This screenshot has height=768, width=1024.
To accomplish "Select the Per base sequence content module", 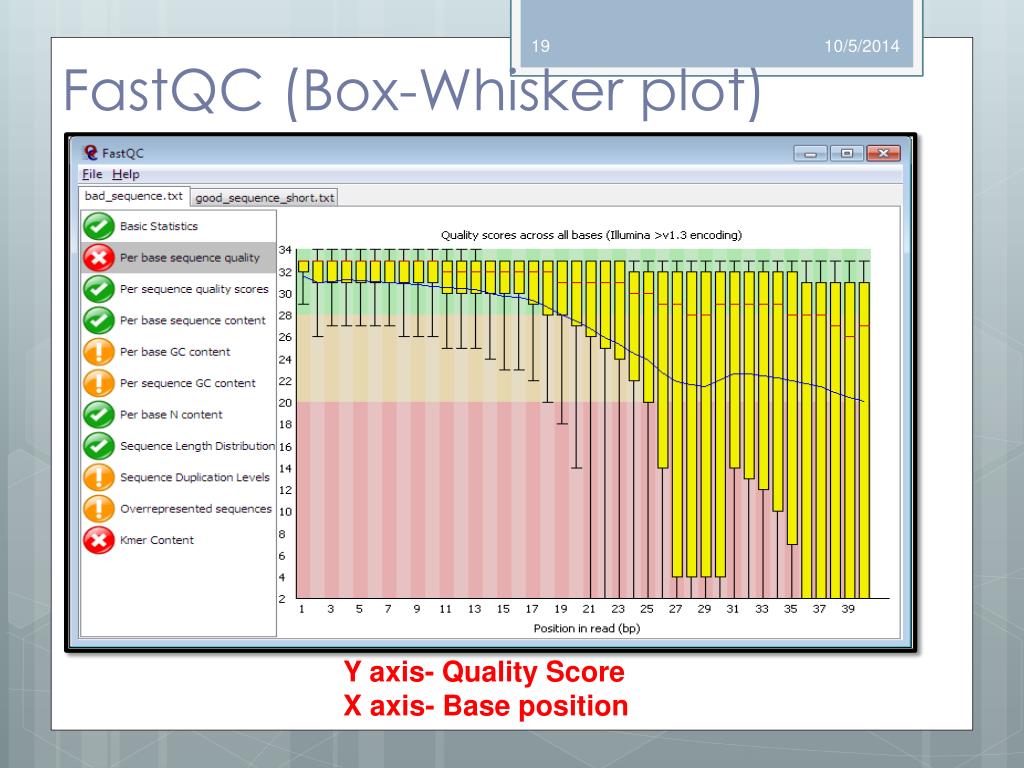I will (178, 320).
